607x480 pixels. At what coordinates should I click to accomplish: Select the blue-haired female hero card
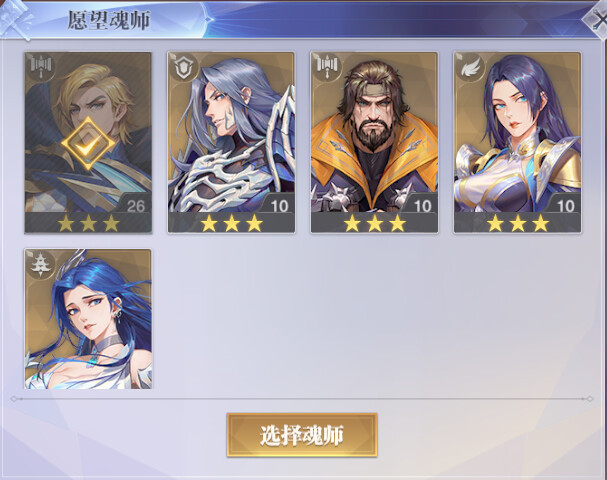coord(88,319)
